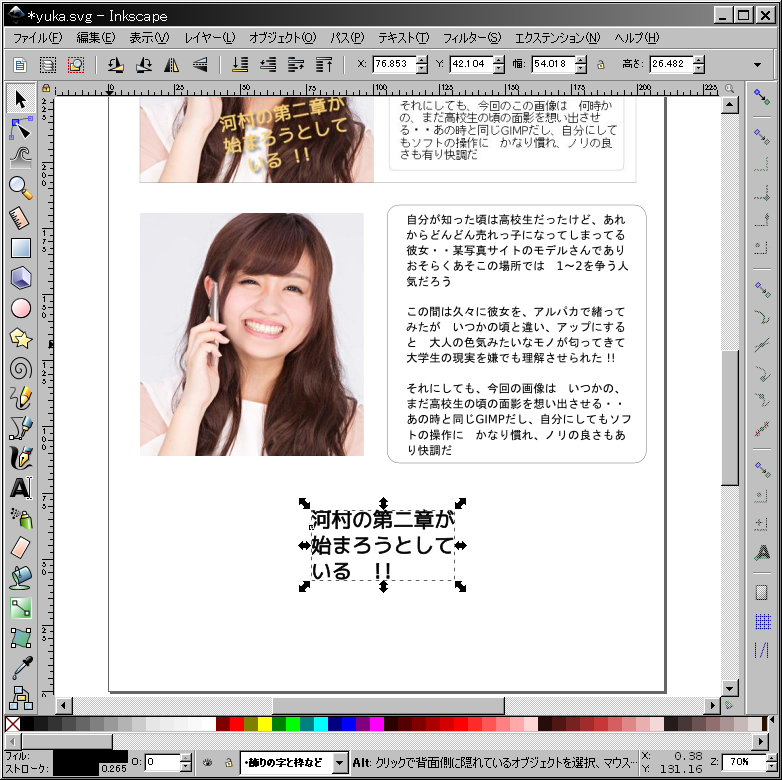Image resolution: width=782 pixels, height=780 pixels.
Task: Select the Zoom magnifier tool
Action: [x=20, y=188]
